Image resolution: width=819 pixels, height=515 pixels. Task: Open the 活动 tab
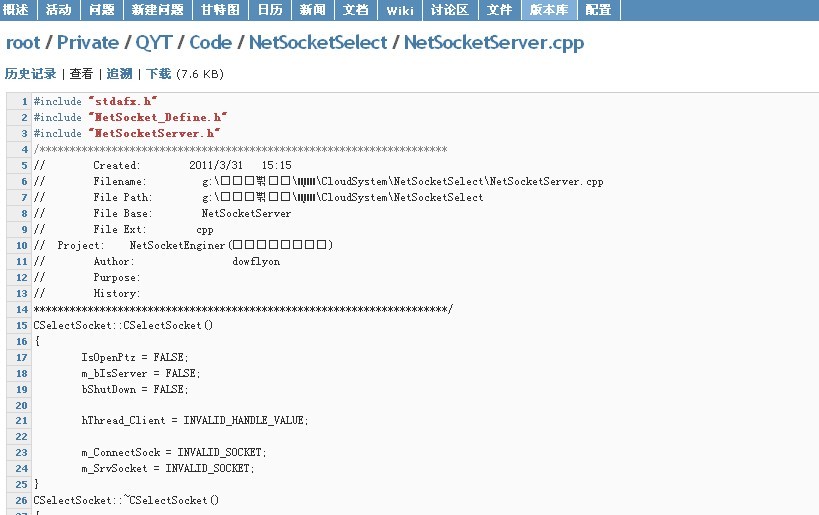tap(58, 10)
